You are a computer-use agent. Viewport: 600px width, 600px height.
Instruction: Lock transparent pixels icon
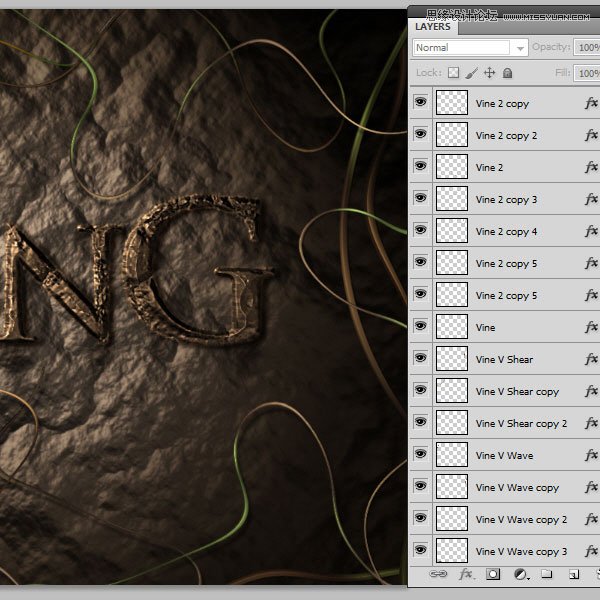click(x=453, y=73)
